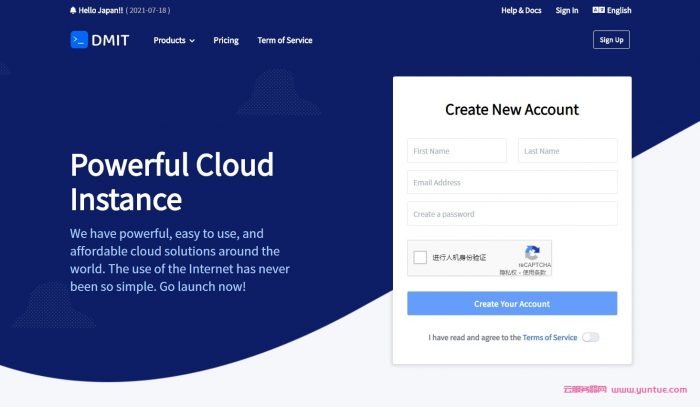700x407 pixels.
Task: Focus the First Name field
Action: [457, 151]
